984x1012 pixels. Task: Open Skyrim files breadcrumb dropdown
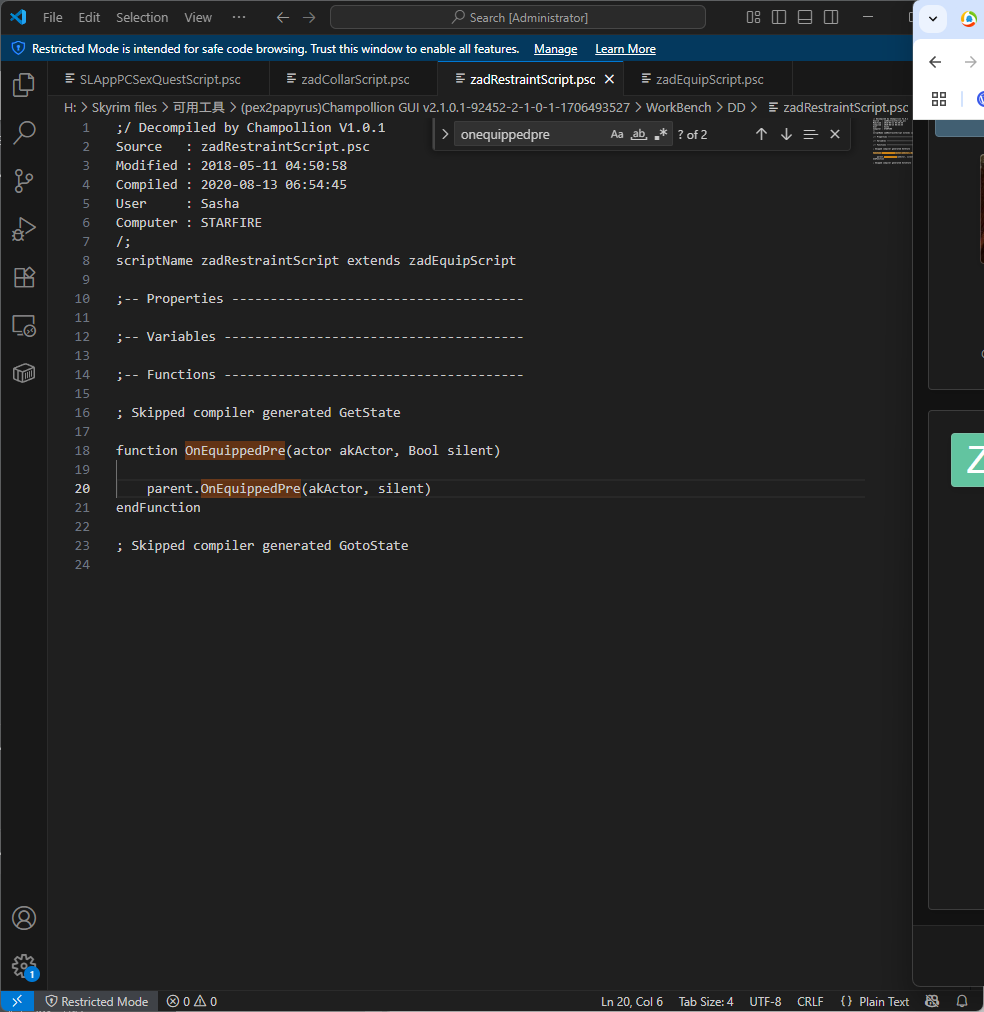tap(124, 107)
